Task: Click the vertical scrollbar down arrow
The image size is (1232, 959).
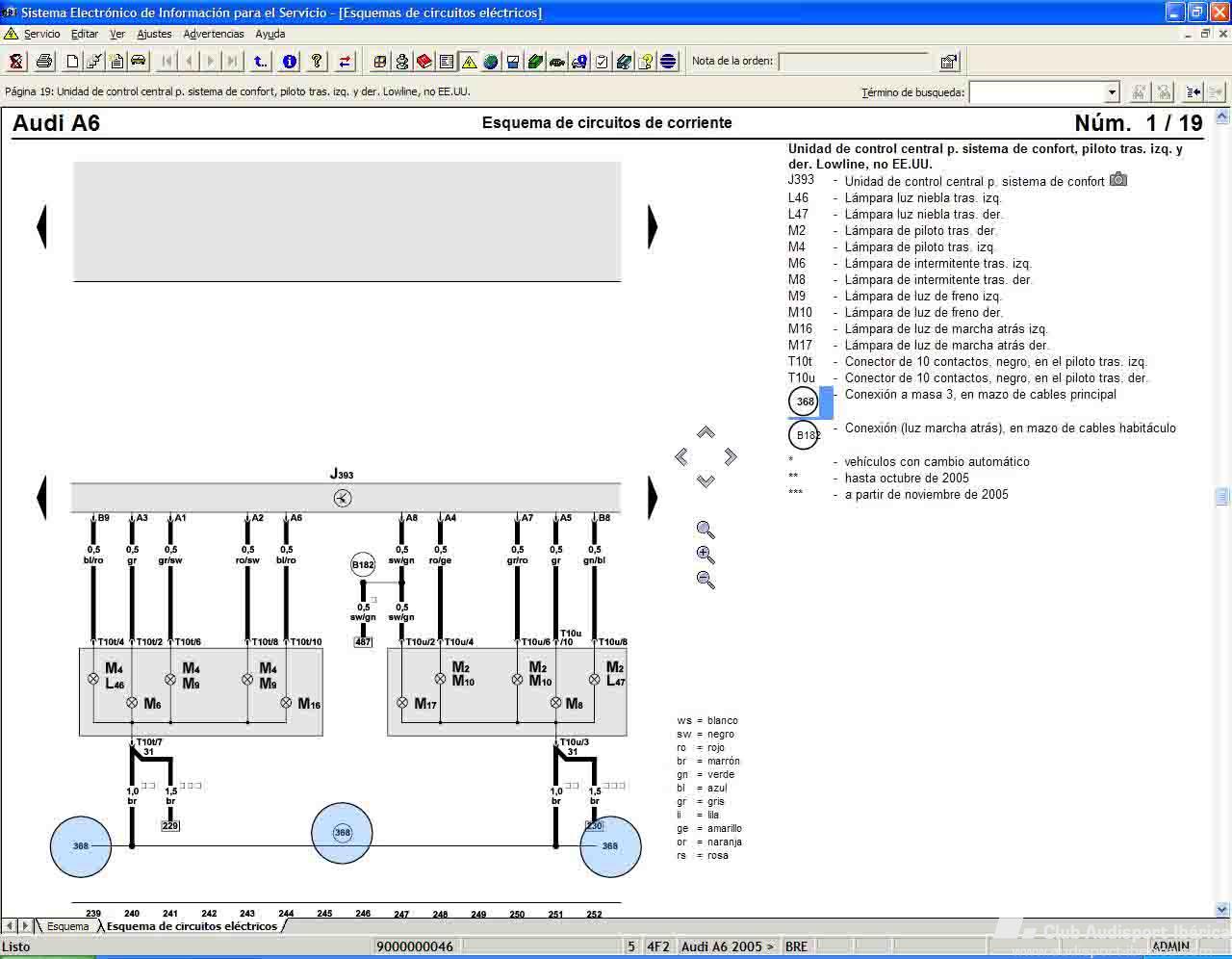Action: (x=1222, y=909)
